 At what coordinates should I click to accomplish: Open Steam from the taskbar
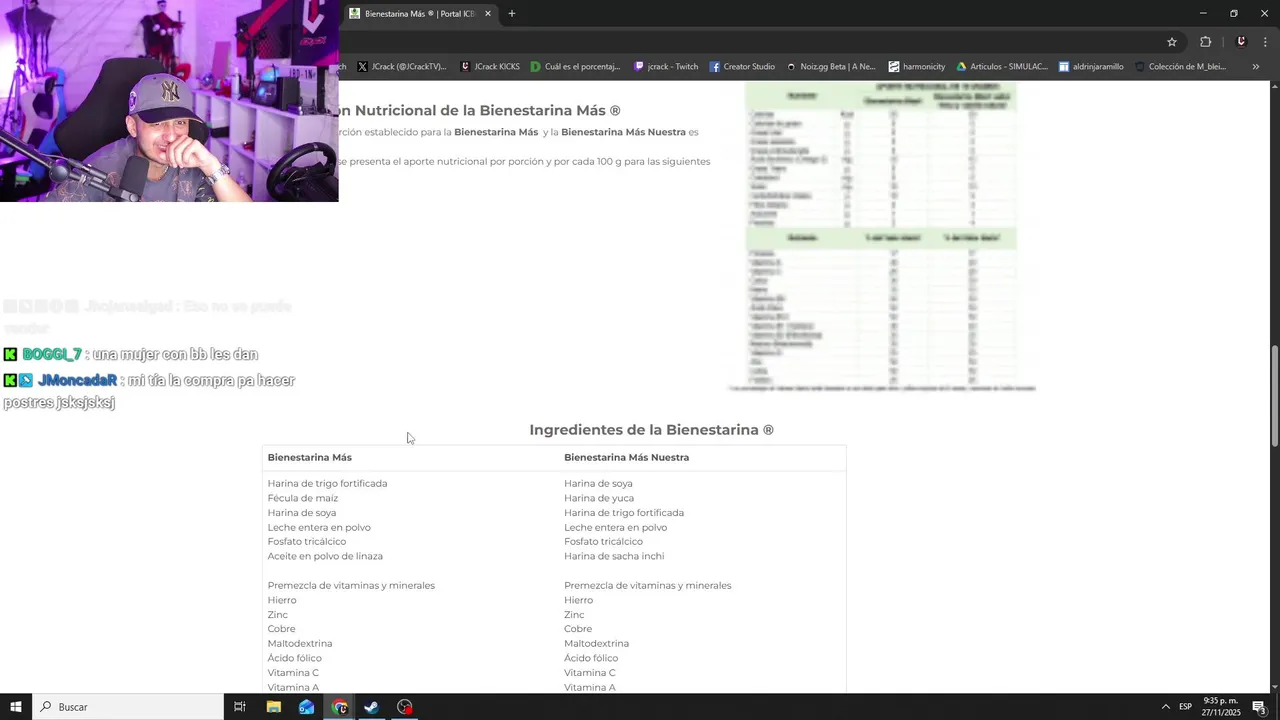[371, 707]
